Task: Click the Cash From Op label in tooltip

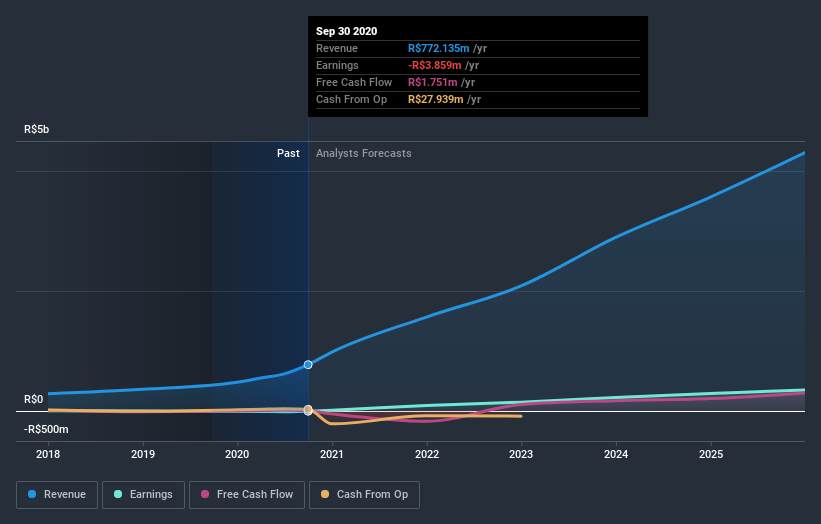Action: pos(351,99)
